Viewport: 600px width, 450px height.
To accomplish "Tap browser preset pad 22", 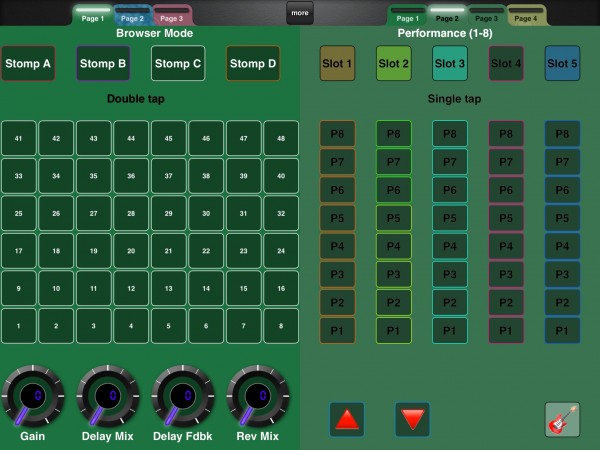I will pyautogui.click(x=206, y=251).
